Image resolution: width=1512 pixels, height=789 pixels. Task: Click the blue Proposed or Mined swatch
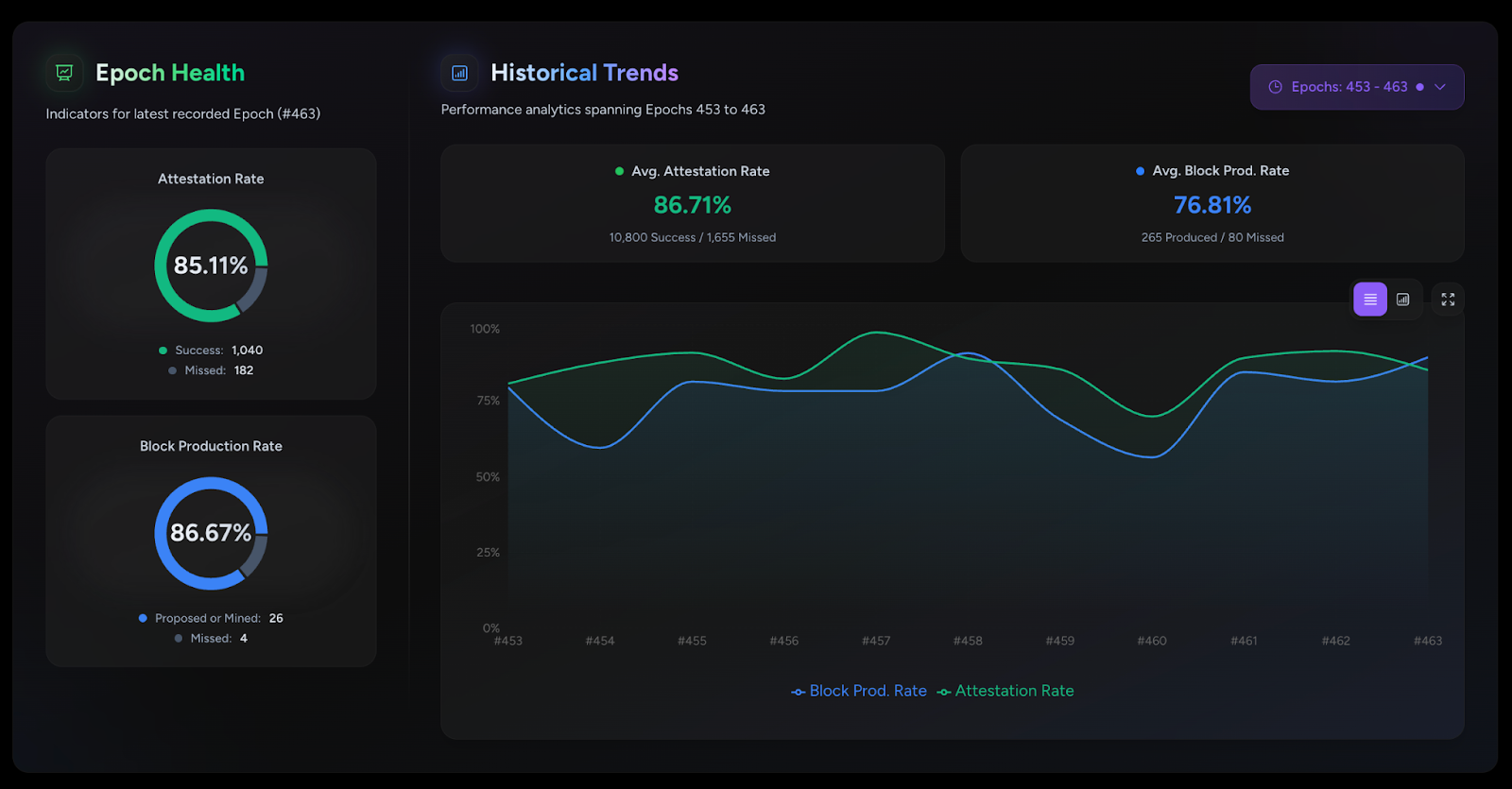pos(143,618)
